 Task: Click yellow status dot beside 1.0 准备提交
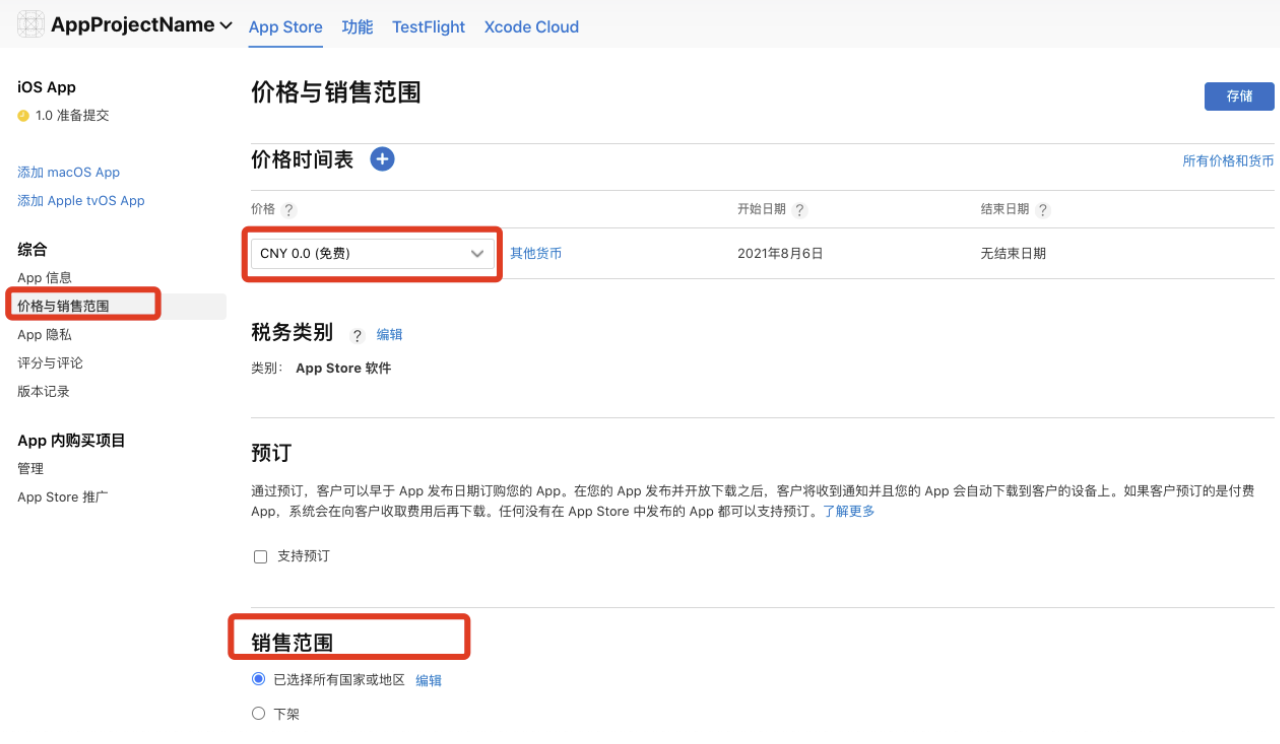(x=23, y=116)
